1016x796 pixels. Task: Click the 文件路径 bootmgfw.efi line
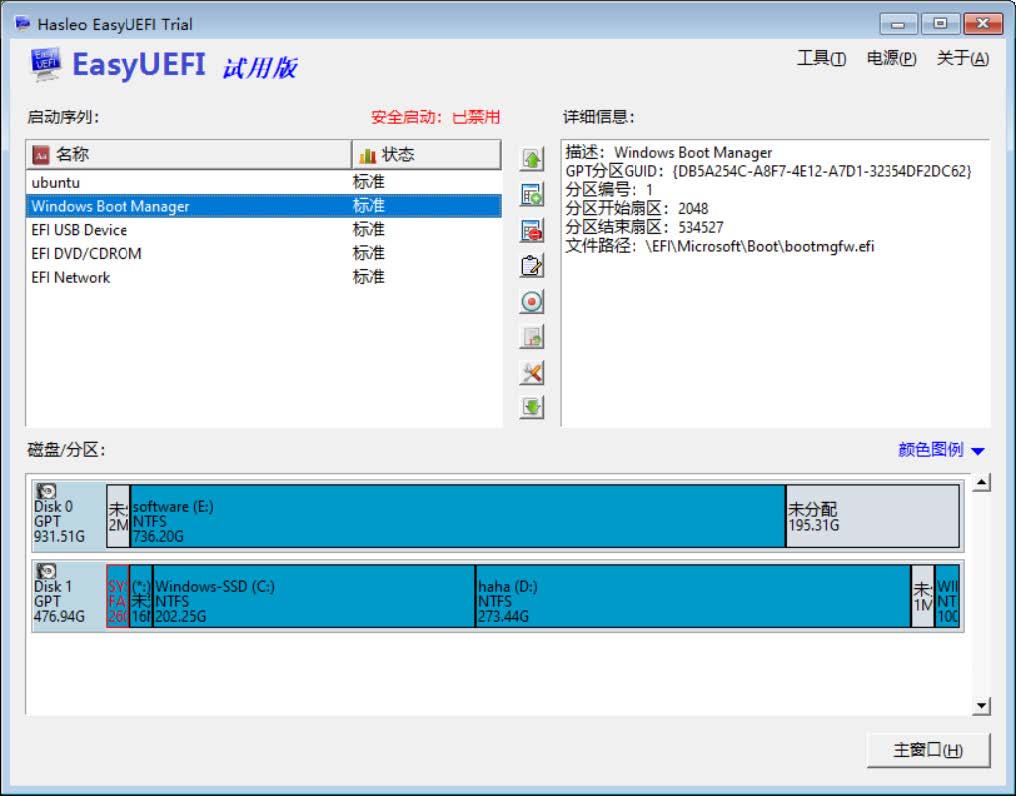click(720, 246)
